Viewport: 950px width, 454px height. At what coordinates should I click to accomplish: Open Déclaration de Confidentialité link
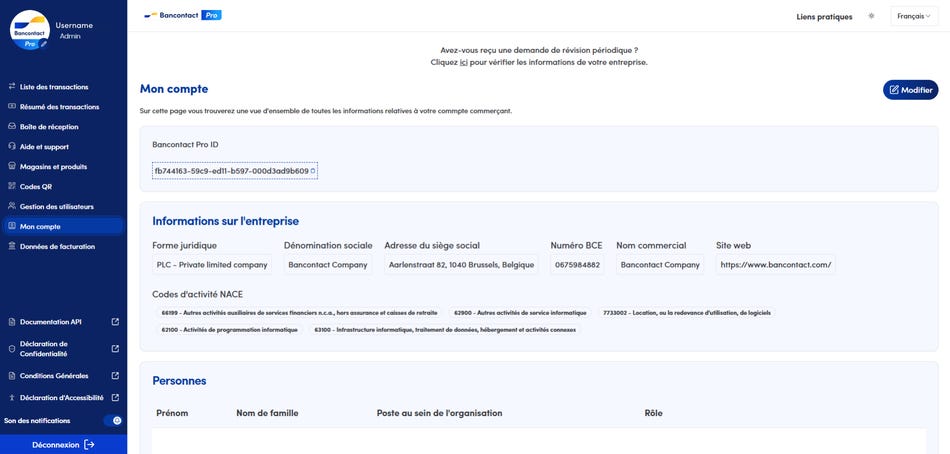click(x=64, y=349)
